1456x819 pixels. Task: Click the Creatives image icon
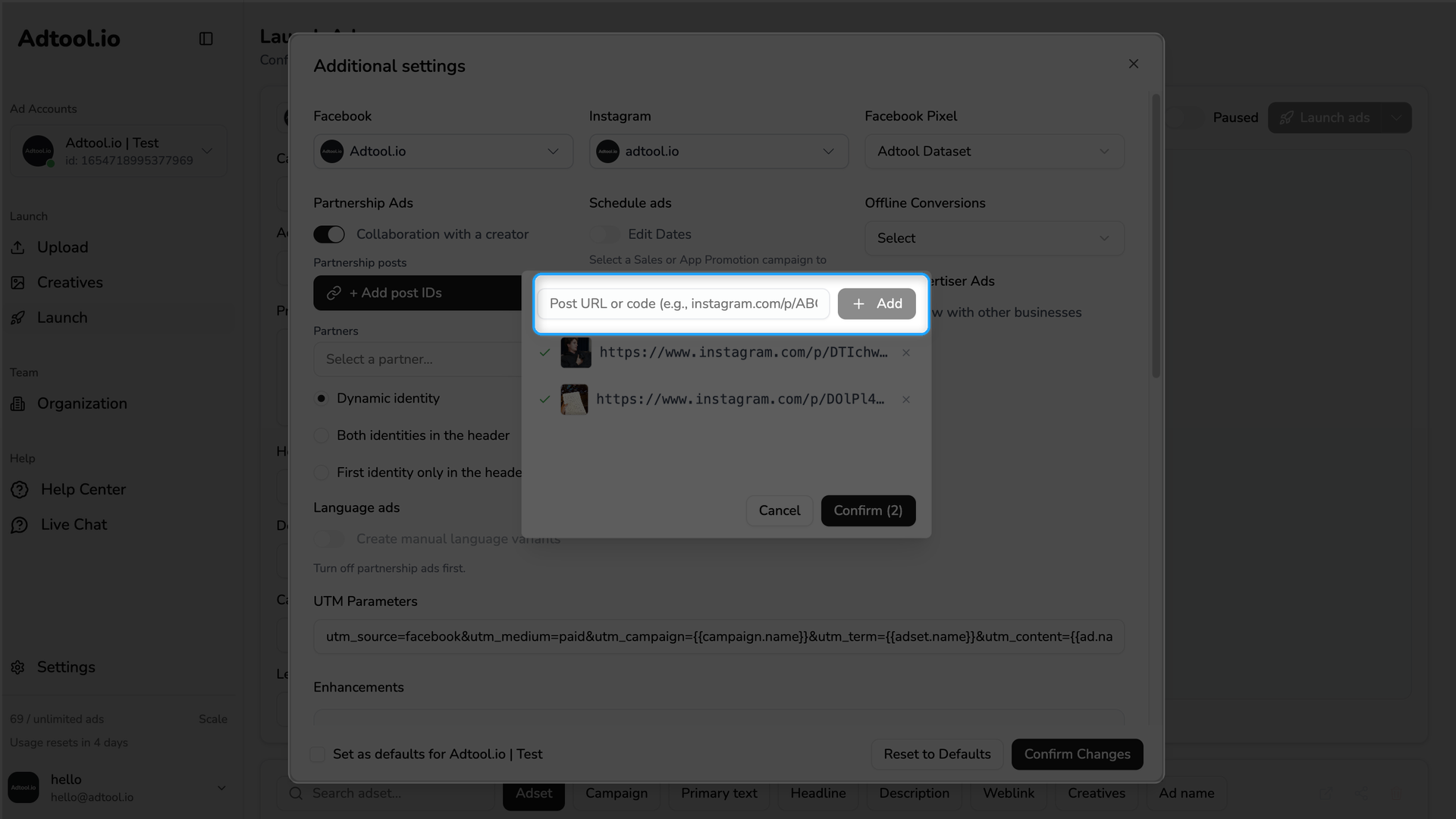pos(18,283)
